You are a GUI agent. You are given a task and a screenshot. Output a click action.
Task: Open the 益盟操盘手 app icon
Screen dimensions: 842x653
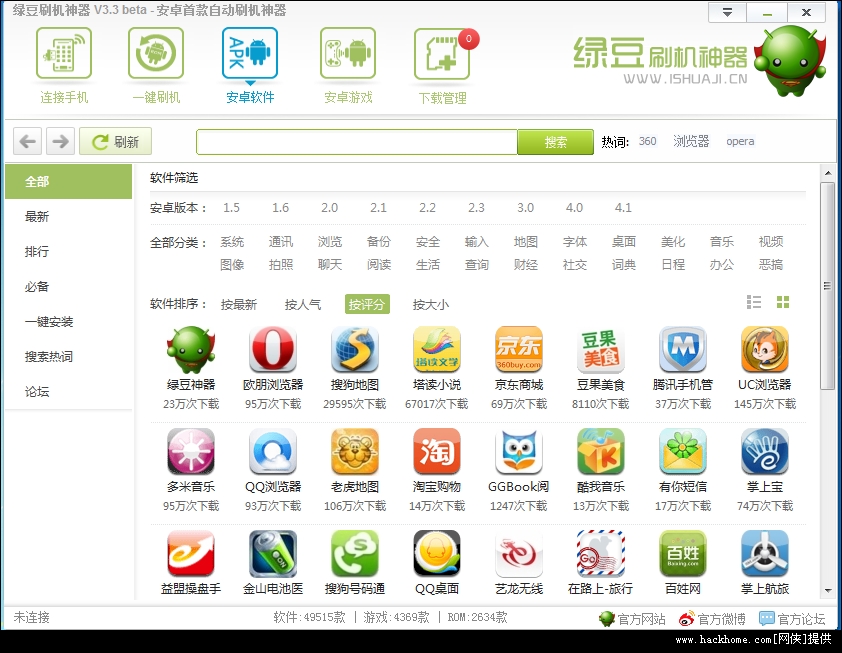pyautogui.click(x=191, y=554)
